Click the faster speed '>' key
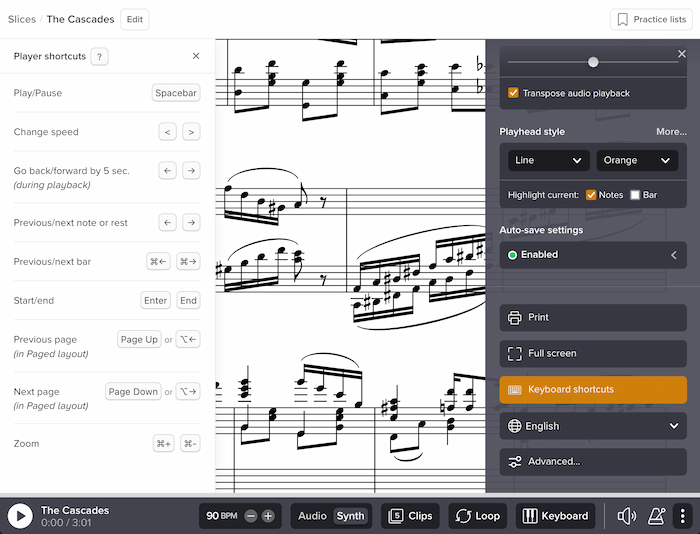 [x=191, y=132]
